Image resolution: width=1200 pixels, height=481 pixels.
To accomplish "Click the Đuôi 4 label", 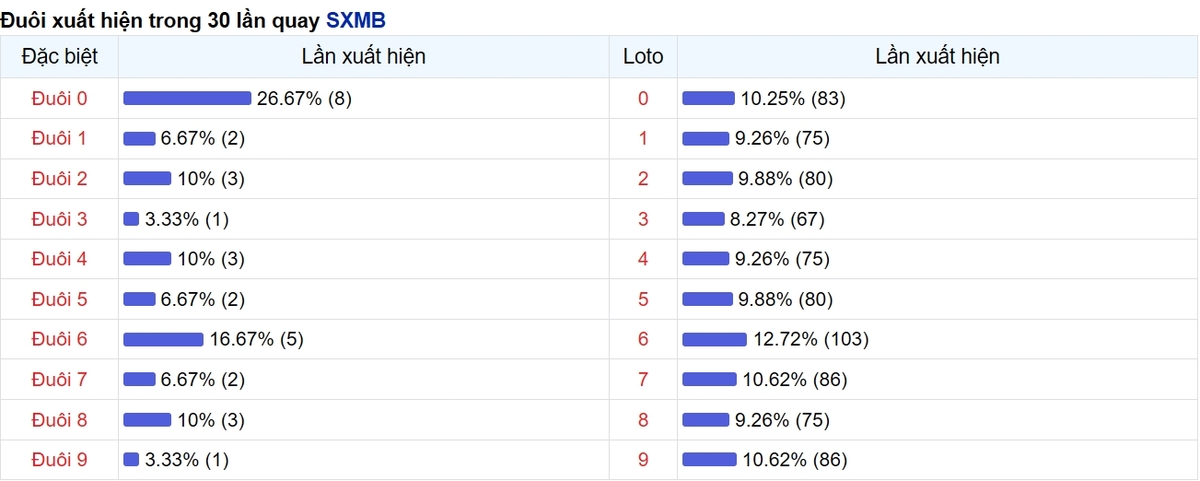I will 59,259.
